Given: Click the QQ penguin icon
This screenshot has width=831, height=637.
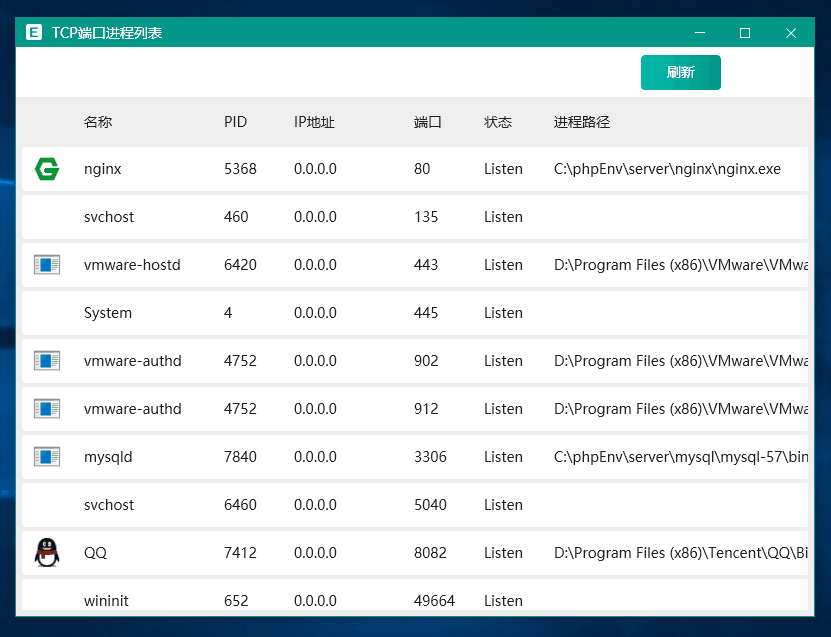Looking at the screenshot, I should pyautogui.click(x=46, y=552).
